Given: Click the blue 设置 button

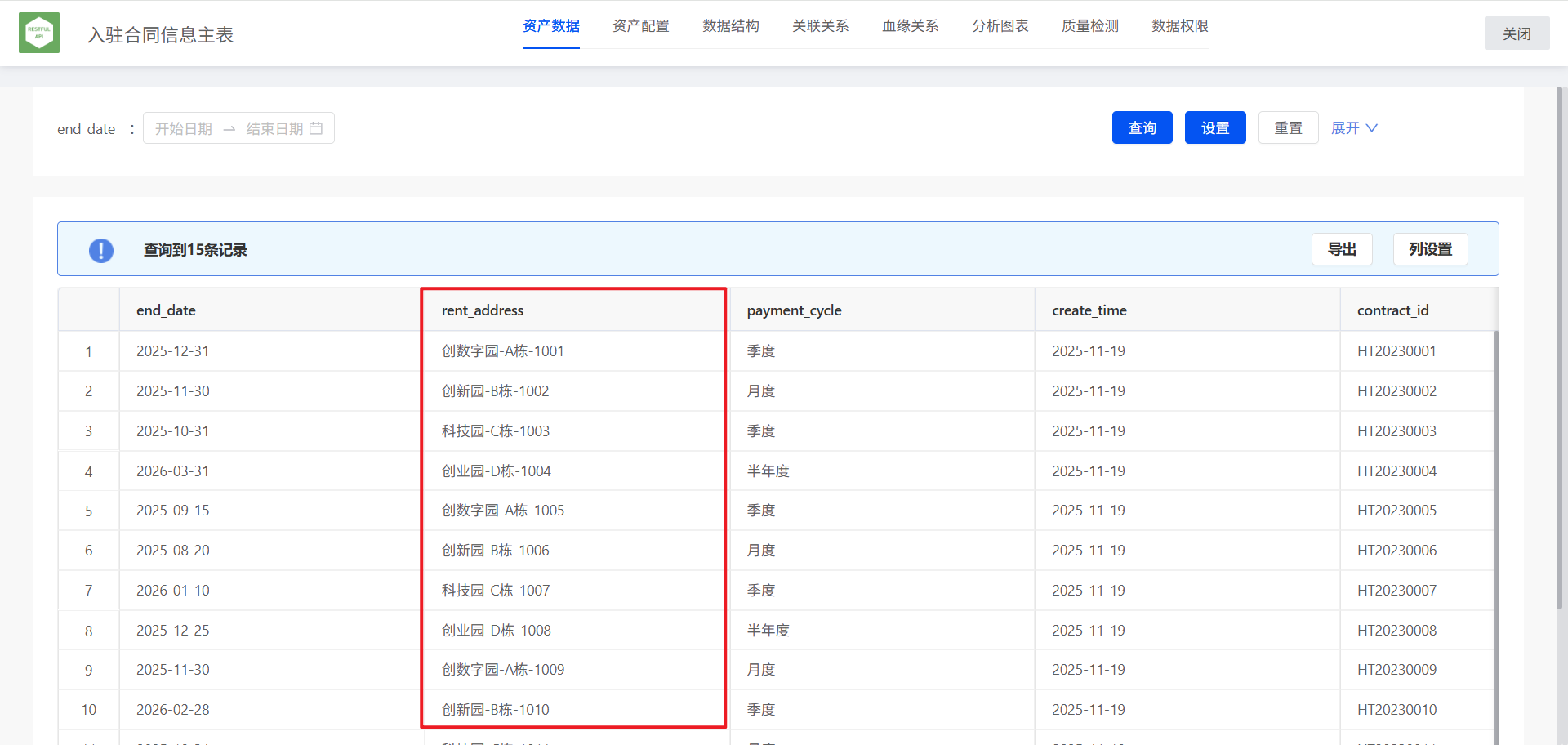Looking at the screenshot, I should (x=1214, y=128).
